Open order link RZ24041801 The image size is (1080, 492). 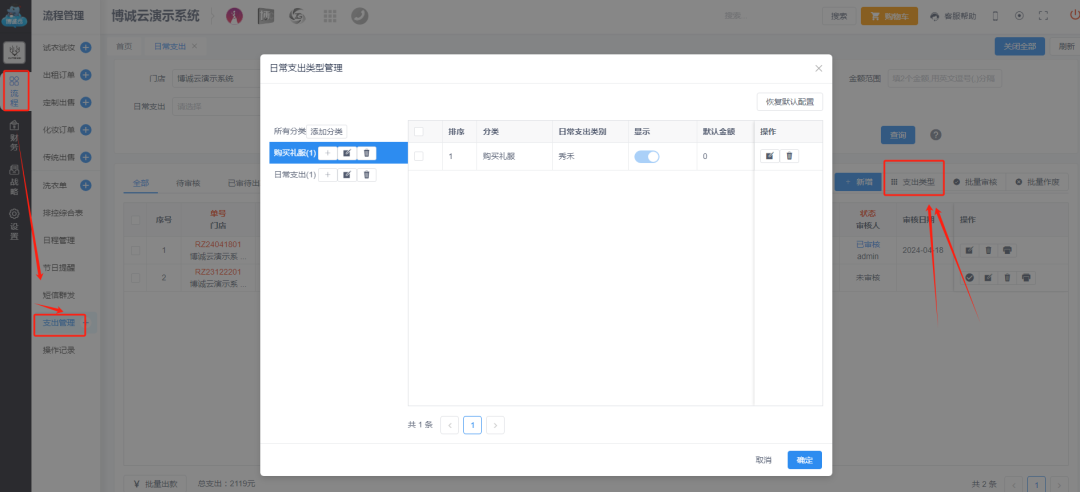point(218,245)
